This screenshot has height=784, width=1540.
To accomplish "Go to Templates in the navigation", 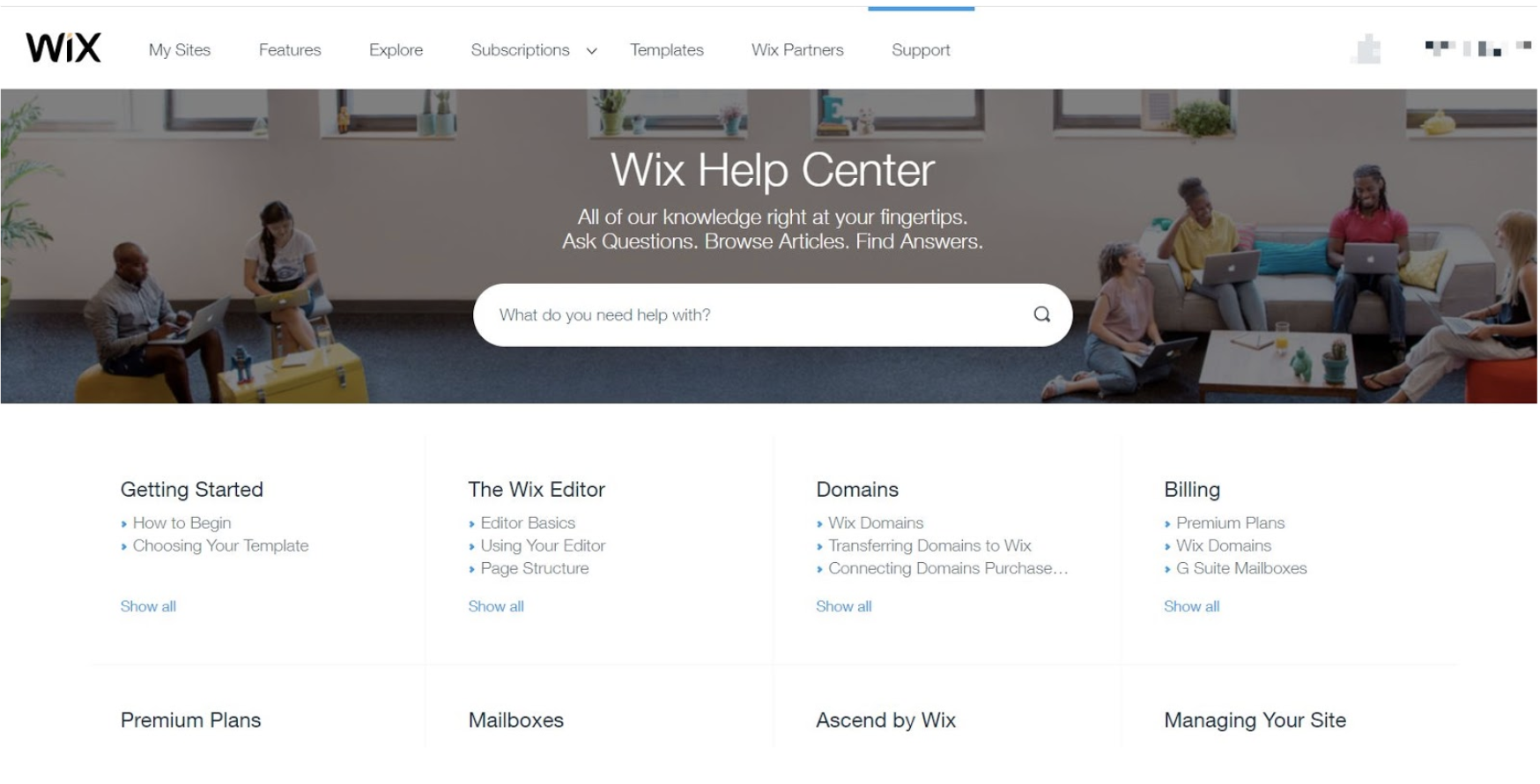I will point(667,50).
